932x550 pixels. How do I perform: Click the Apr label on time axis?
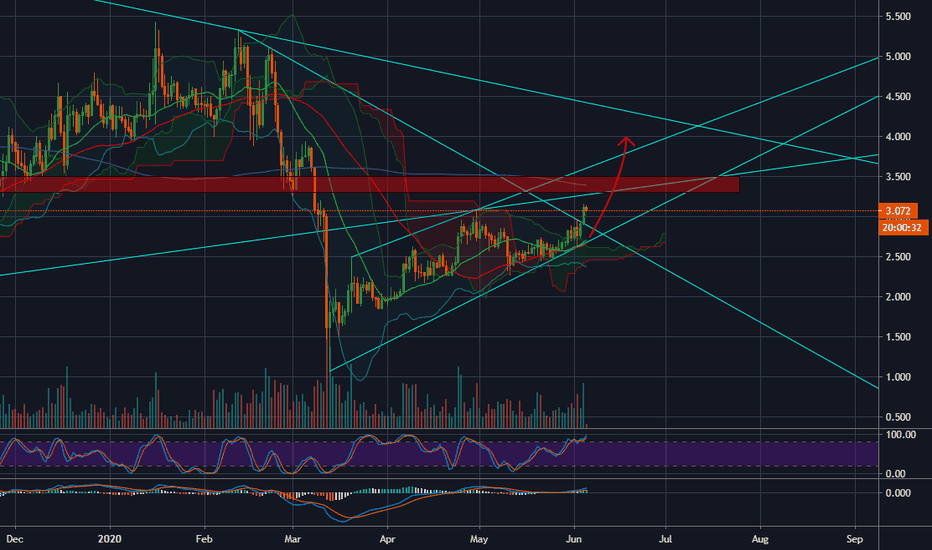coord(387,539)
